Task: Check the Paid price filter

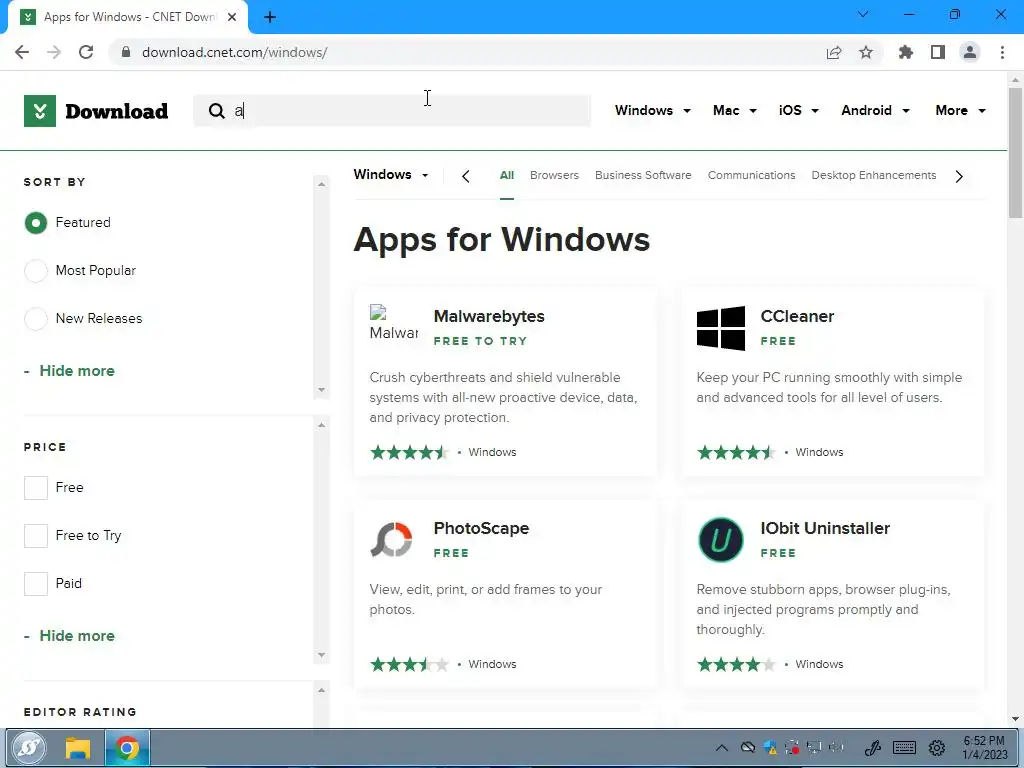Action: (x=36, y=584)
